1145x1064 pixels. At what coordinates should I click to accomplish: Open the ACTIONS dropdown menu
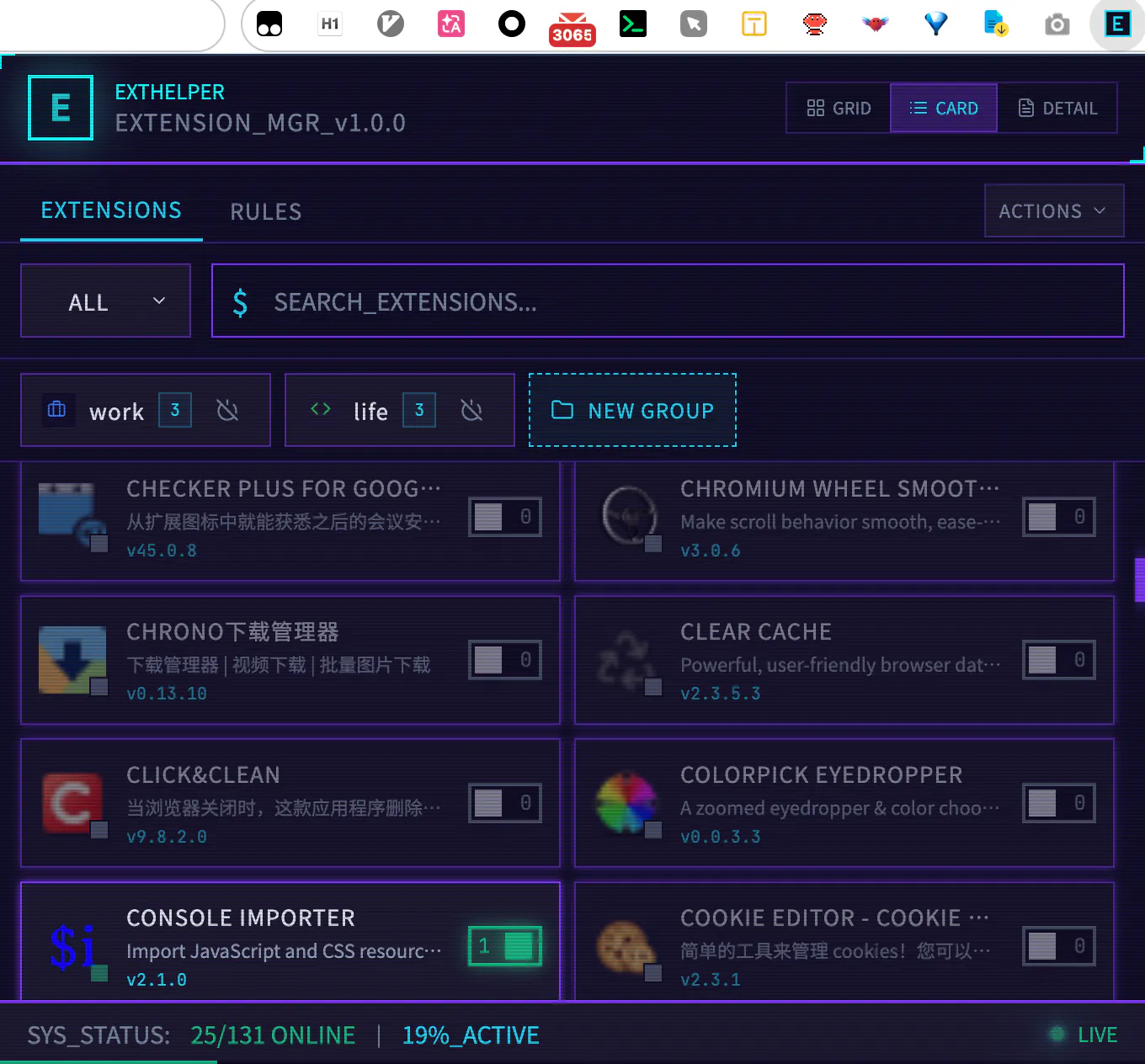[1054, 210]
